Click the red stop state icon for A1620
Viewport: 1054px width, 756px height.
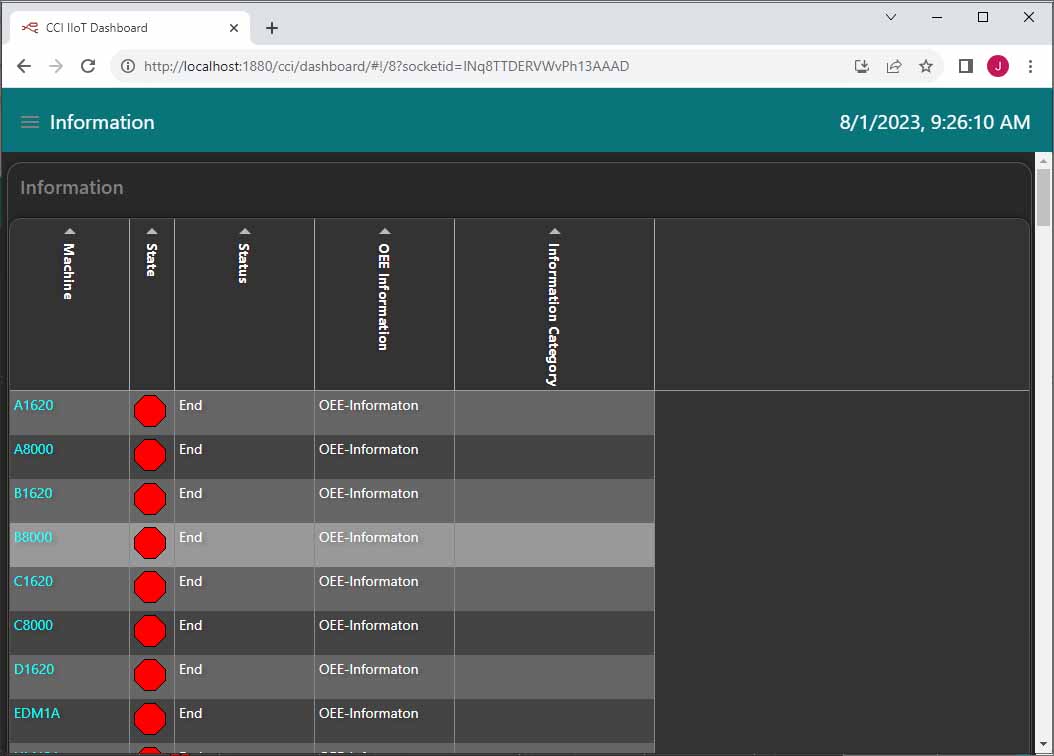pos(150,411)
